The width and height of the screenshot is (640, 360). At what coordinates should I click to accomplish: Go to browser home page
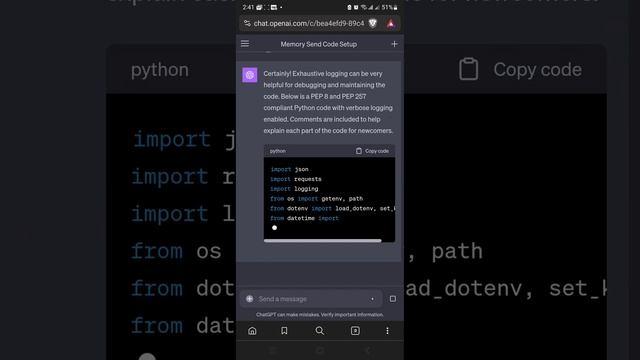252,331
